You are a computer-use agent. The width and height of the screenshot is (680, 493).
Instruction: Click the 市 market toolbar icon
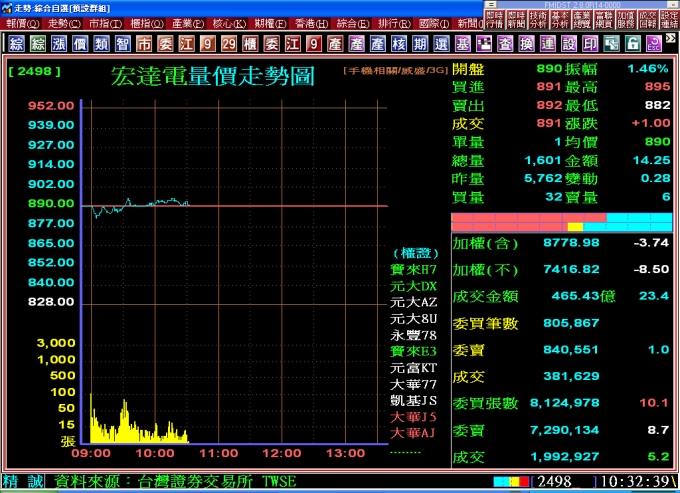pos(144,44)
